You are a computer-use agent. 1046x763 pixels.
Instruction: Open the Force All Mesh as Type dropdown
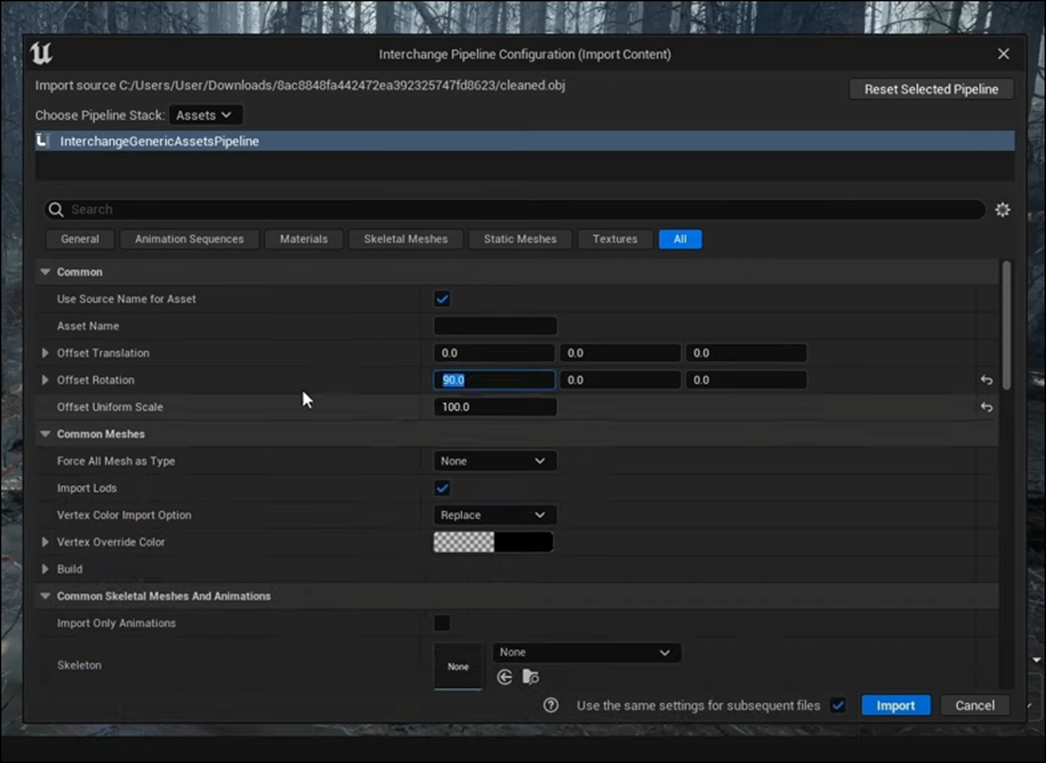coord(494,461)
